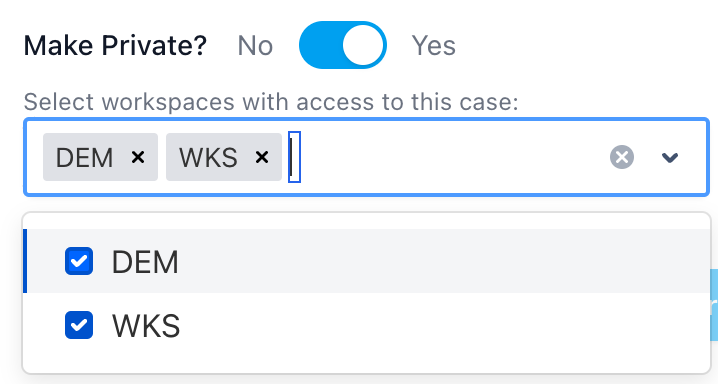Click the DEM tag label in the field
Image resolution: width=718 pixels, height=384 pixels.
(x=84, y=158)
